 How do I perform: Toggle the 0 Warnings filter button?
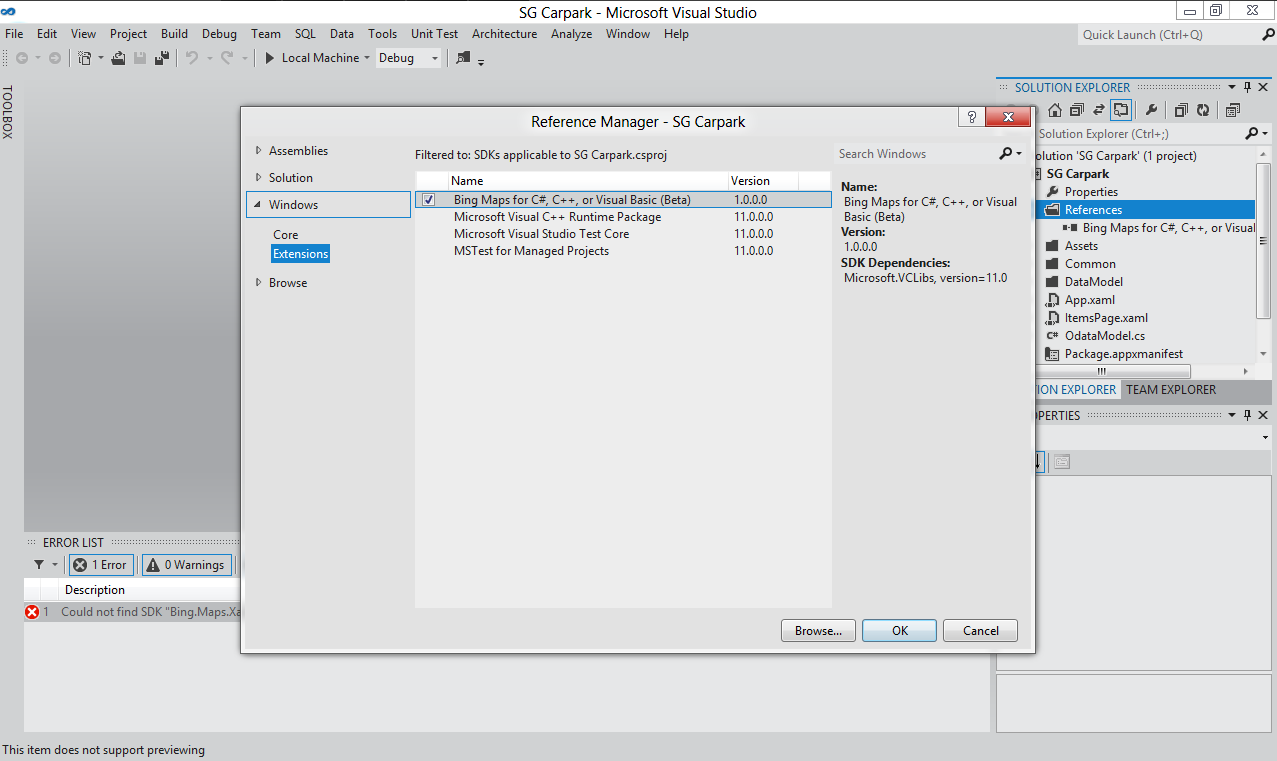(x=187, y=565)
